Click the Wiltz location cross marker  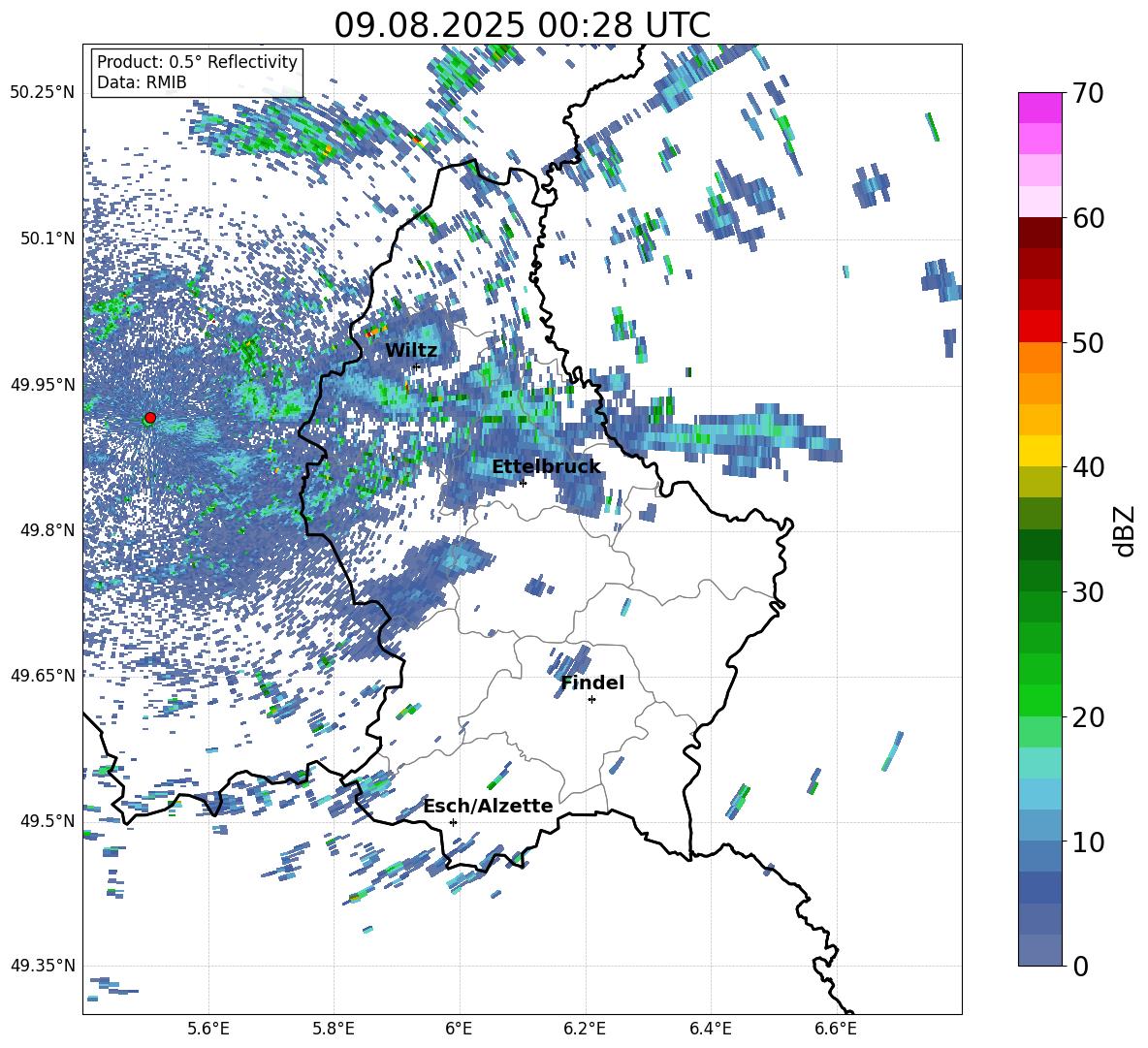pyautogui.click(x=417, y=366)
